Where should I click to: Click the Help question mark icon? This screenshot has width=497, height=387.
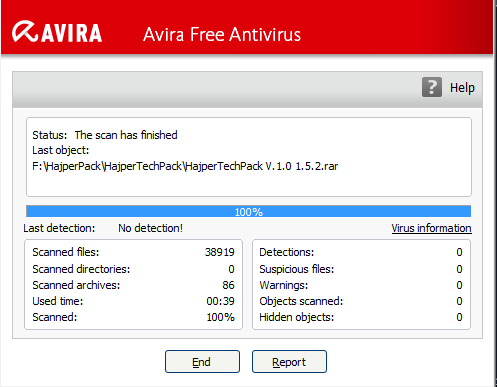[x=432, y=87]
